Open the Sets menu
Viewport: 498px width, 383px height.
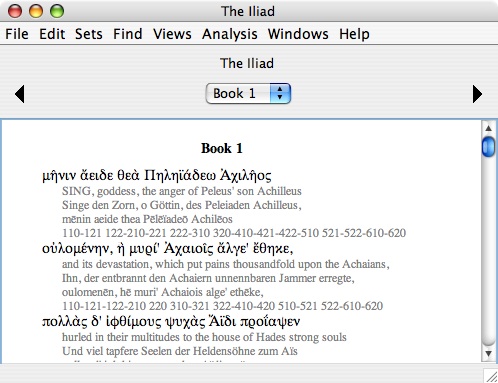(88, 34)
